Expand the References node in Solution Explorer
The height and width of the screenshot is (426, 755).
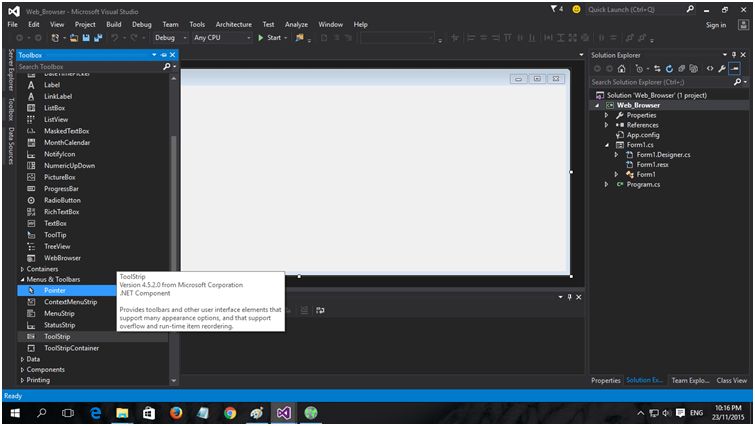[606, 125]
